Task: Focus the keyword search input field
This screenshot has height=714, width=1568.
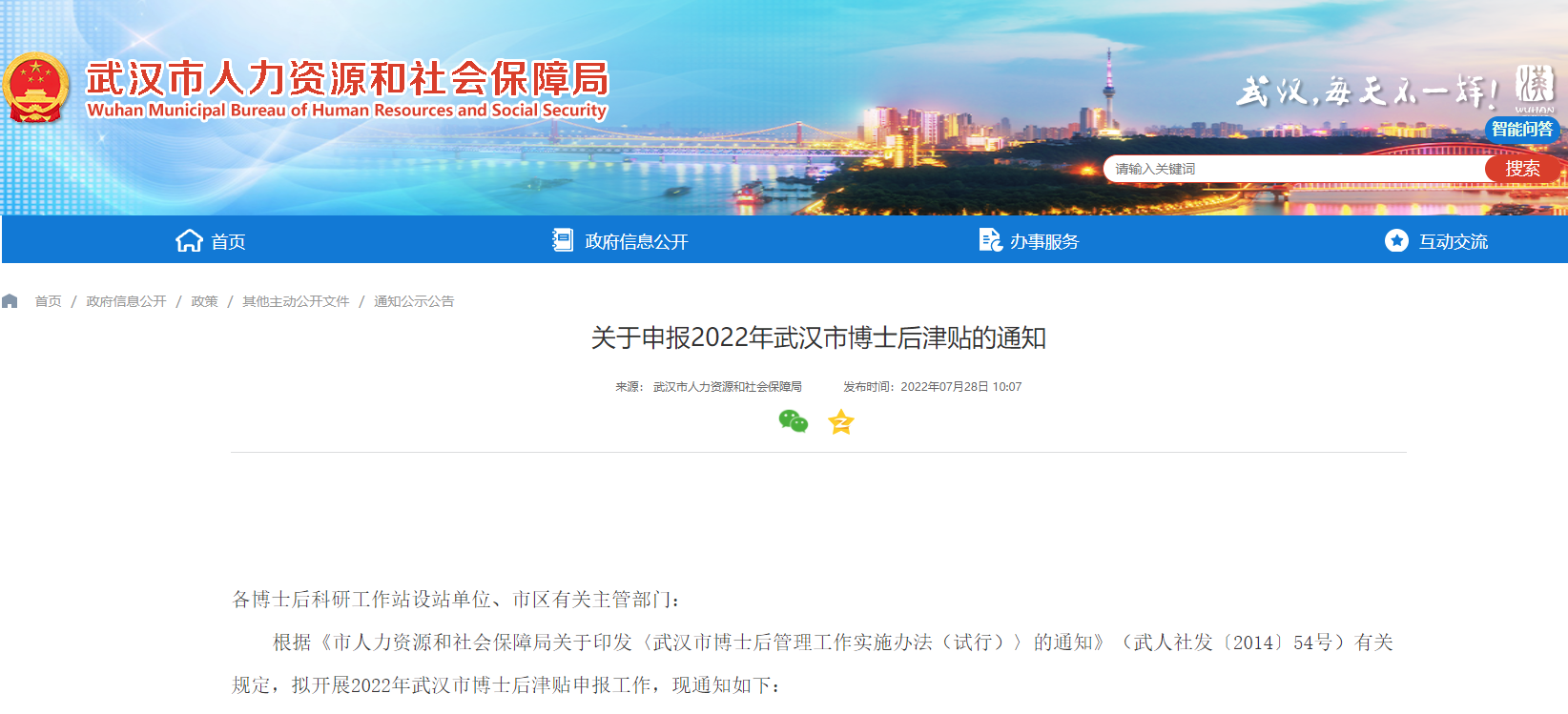Action: tap(1294, 169)
